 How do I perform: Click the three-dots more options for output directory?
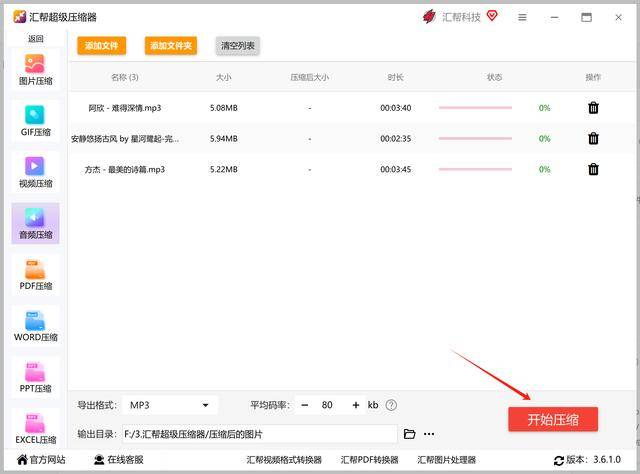[429, 434]
